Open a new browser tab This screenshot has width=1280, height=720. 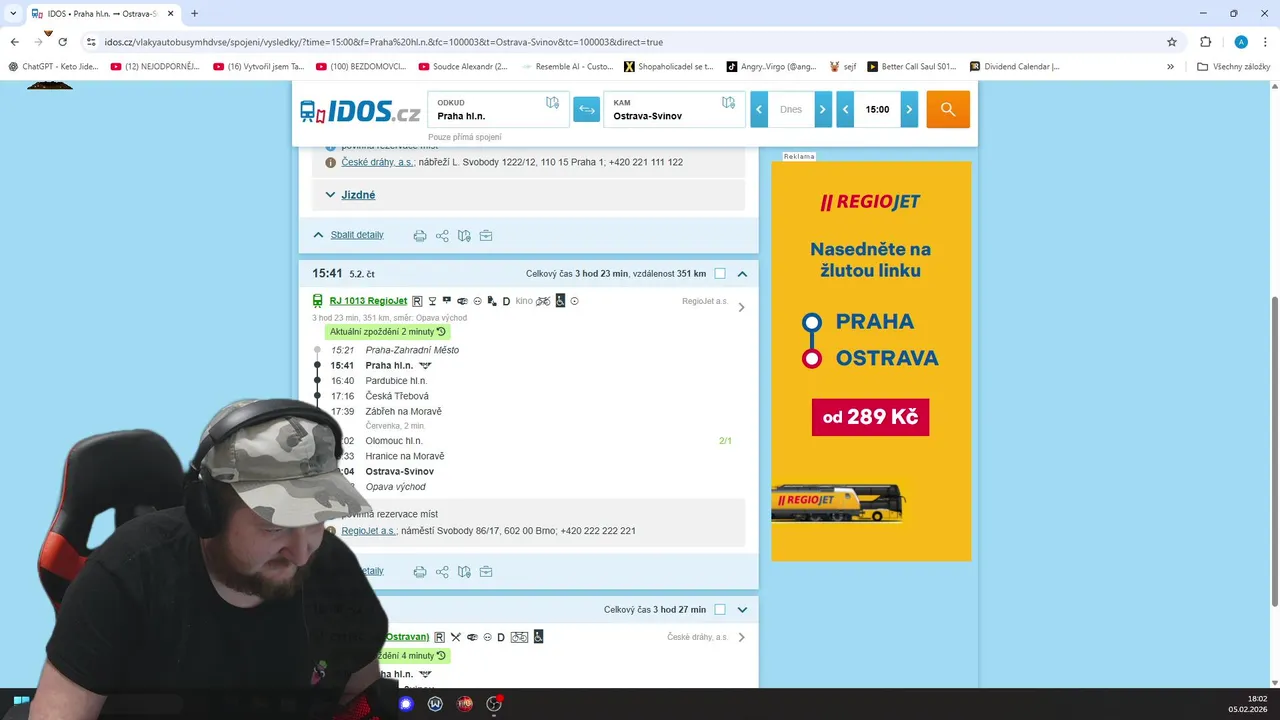tap(194, 14)
